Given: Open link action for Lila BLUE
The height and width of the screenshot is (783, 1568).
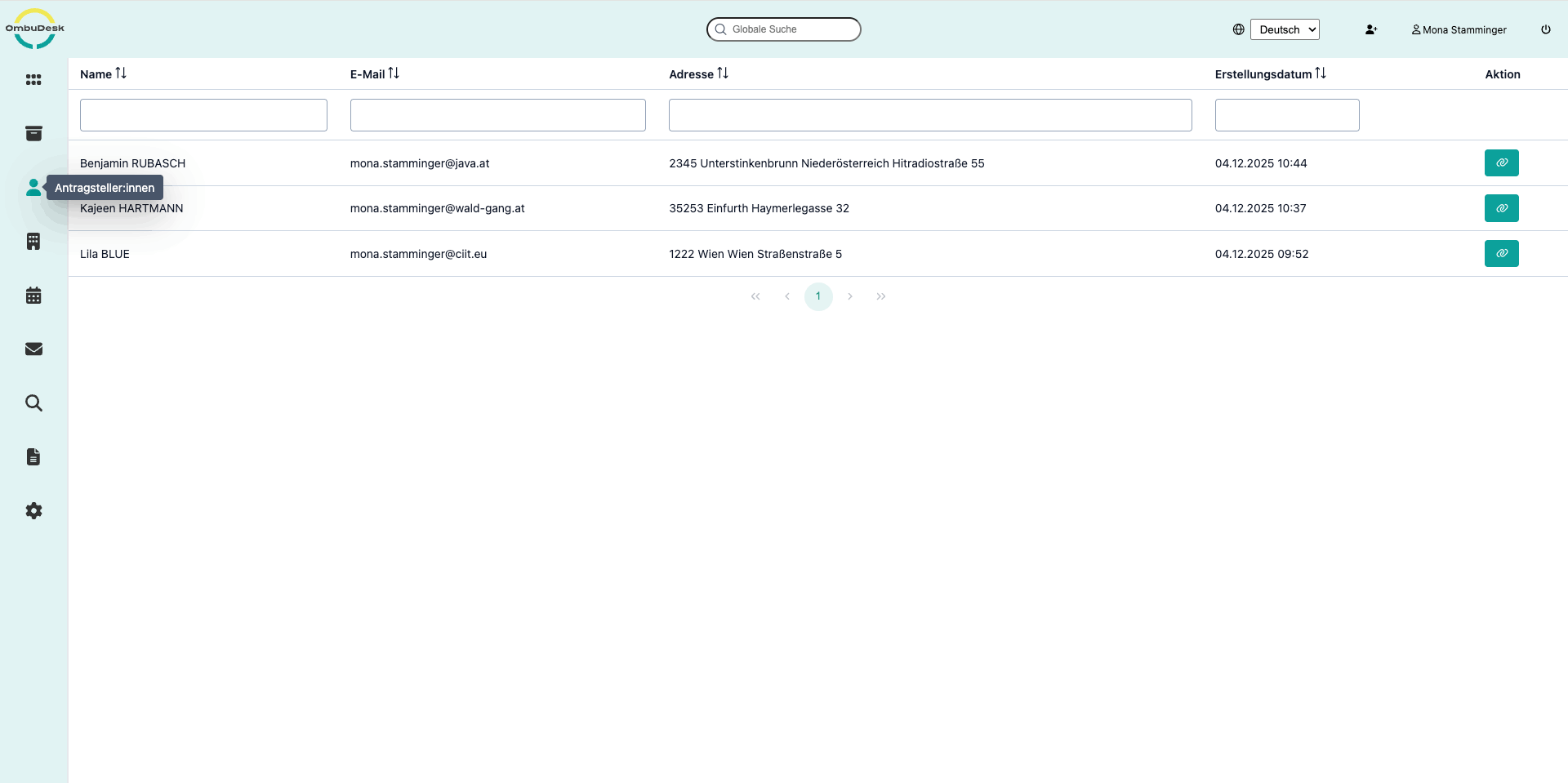Looking at the screenshot, I should pos(1501,254).
